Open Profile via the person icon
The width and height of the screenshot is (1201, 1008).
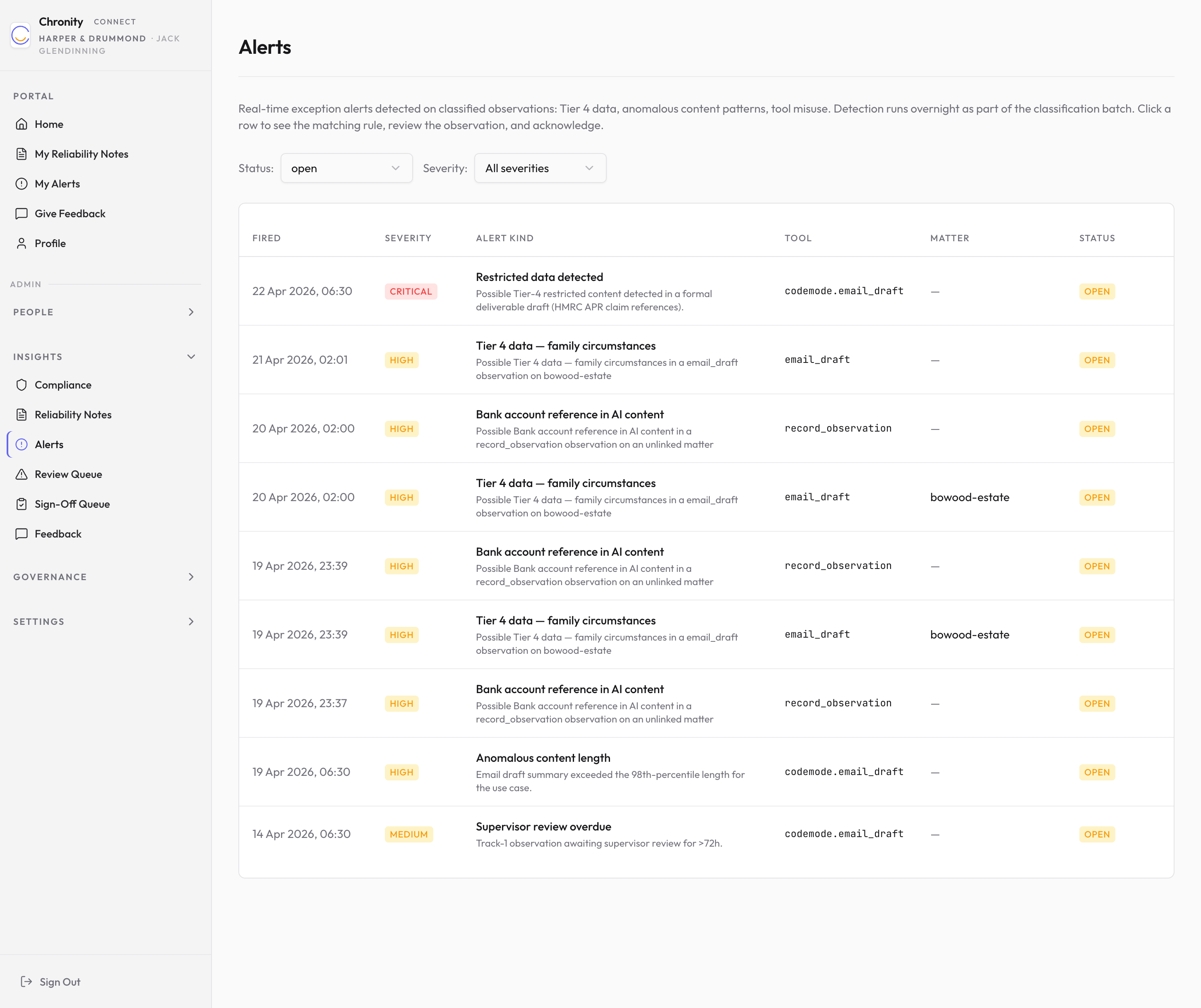click(x=21, y=243)
